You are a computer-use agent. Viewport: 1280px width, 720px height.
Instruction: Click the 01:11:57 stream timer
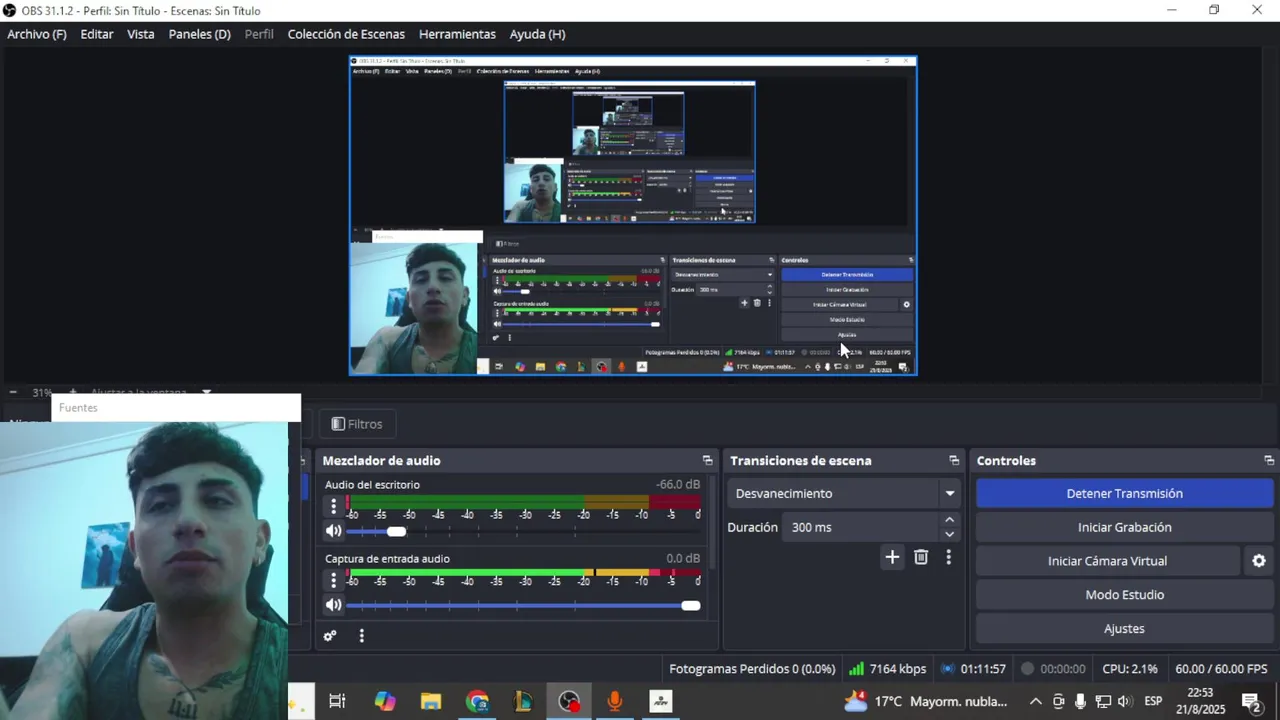983,669
